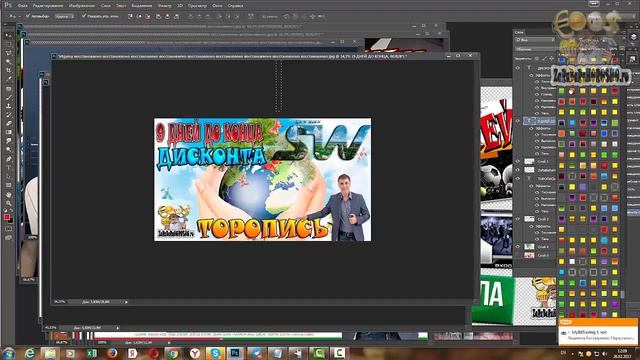Screen dimensions: 640x360
Task: Select the Eyedropper tool
Action: click(9, 79)
